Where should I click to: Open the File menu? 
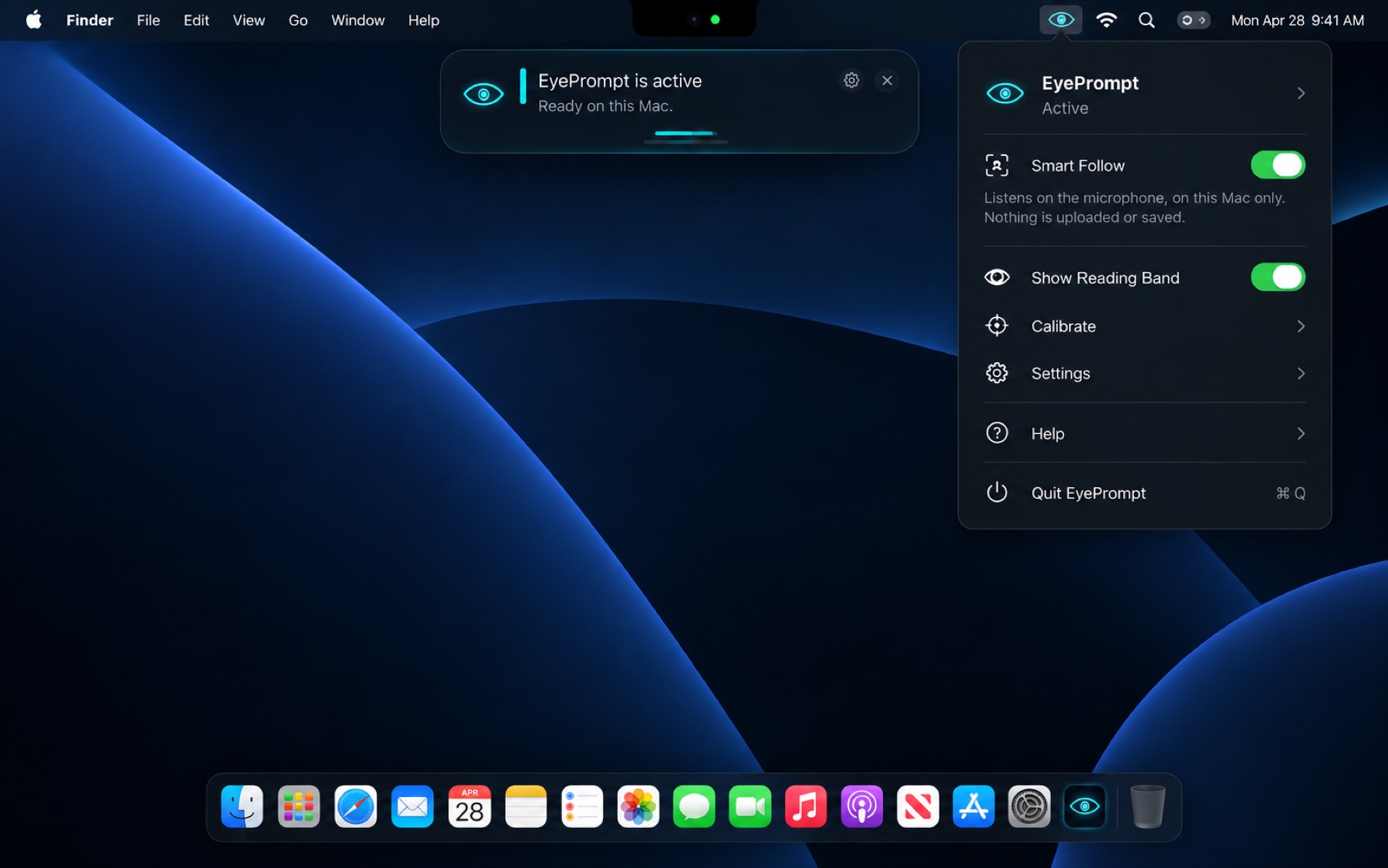click(148, 20)
